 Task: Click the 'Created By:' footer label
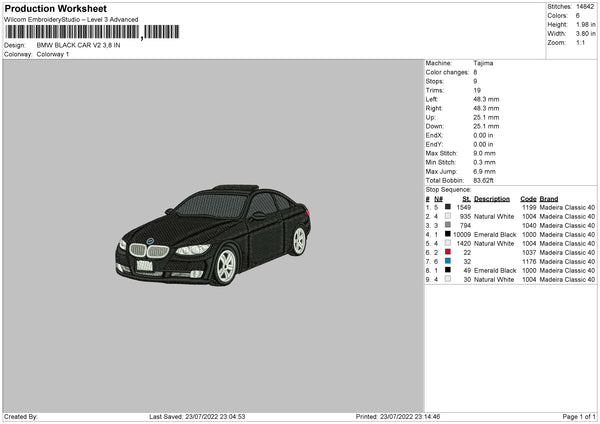point(21,416)
